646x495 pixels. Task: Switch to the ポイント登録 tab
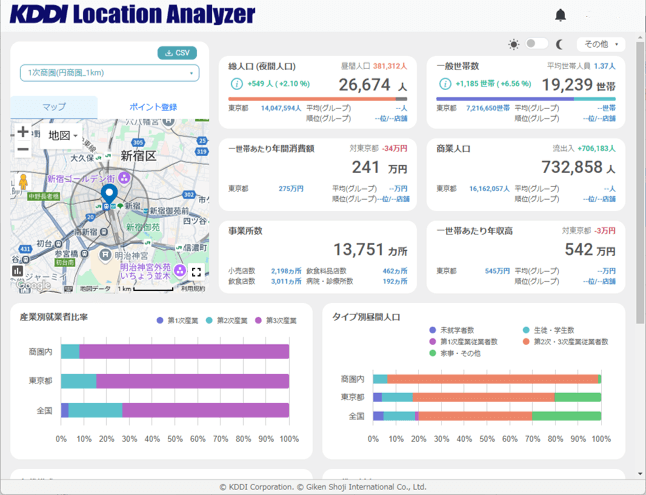coord(153,107)
